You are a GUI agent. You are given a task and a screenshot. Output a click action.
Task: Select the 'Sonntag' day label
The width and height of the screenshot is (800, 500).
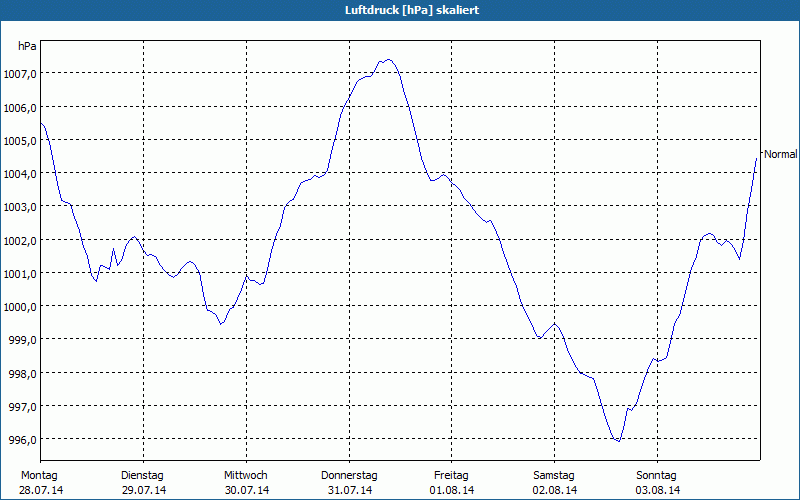click(x=656, y=475)
